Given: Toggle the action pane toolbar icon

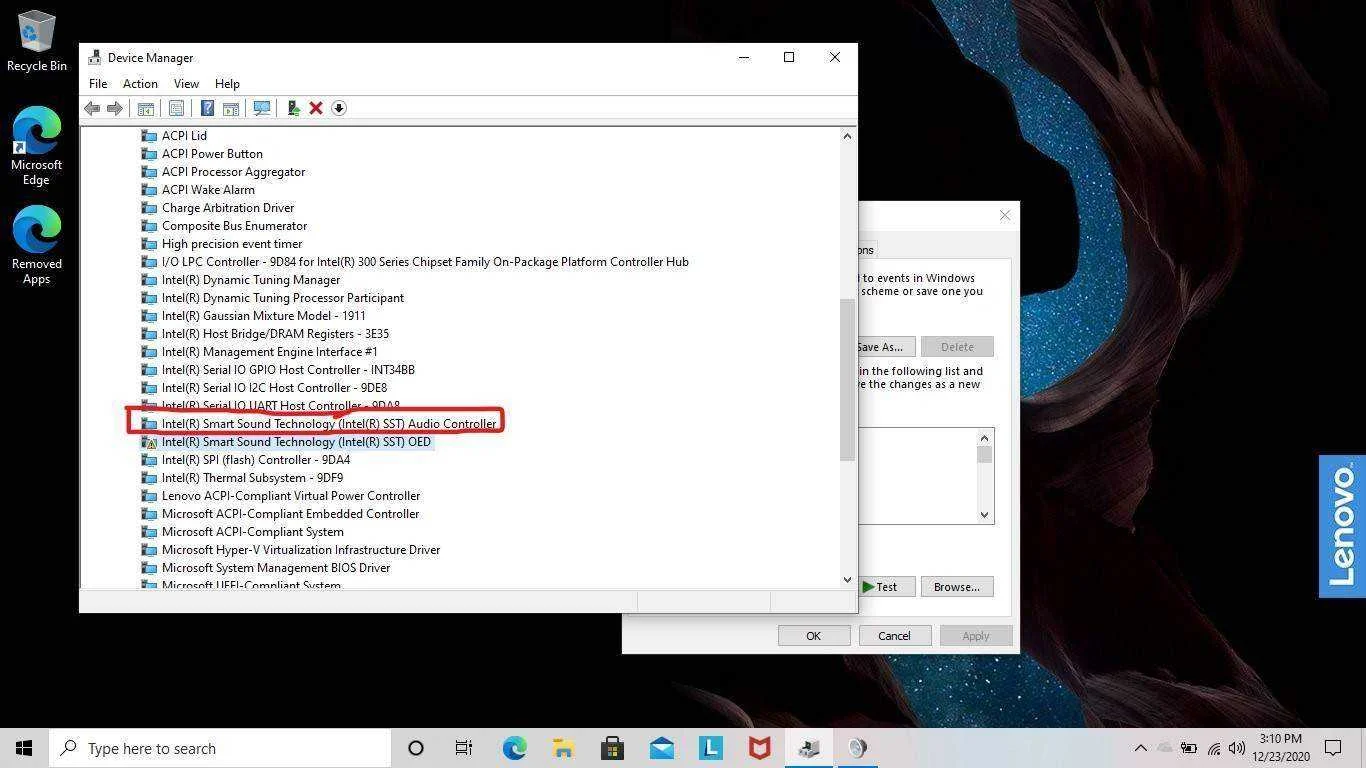Looking at the screenshot, I should [230, 108].
